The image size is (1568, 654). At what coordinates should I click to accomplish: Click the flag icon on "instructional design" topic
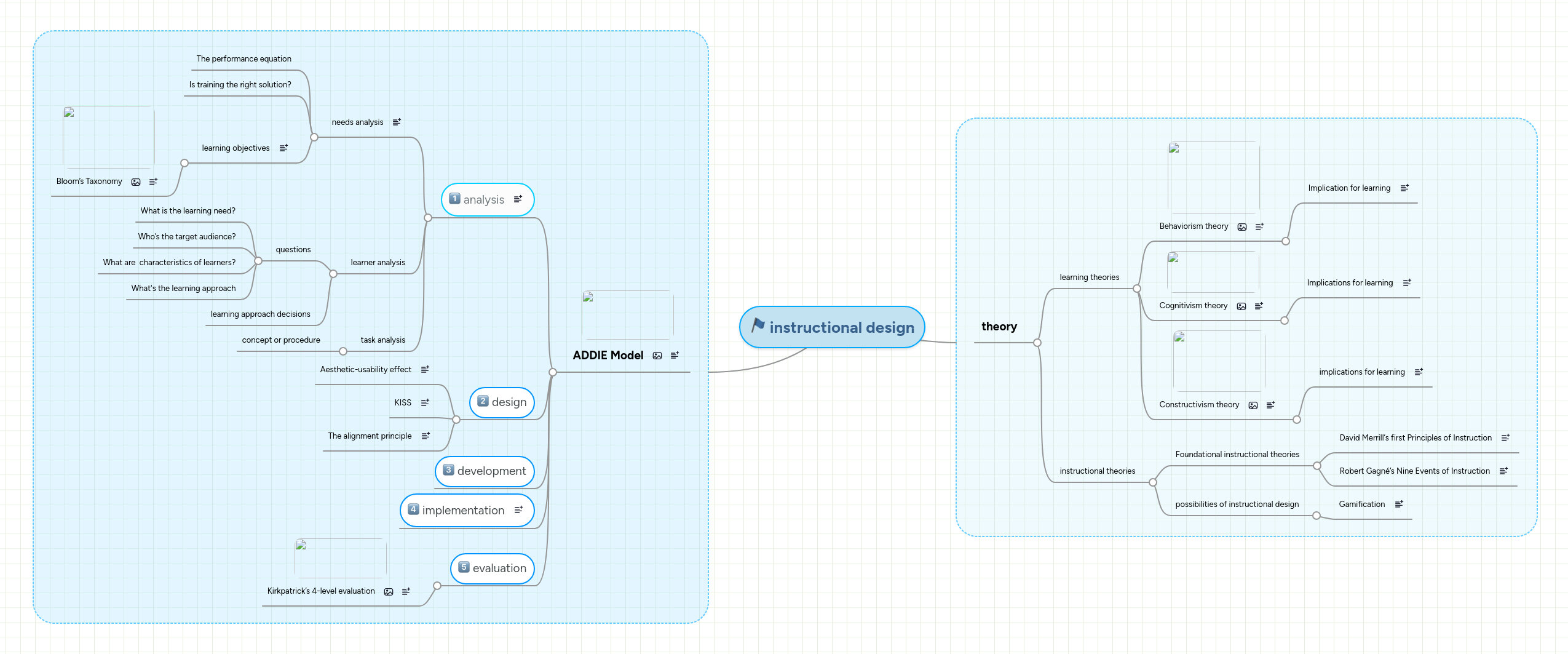click(758, 327)
